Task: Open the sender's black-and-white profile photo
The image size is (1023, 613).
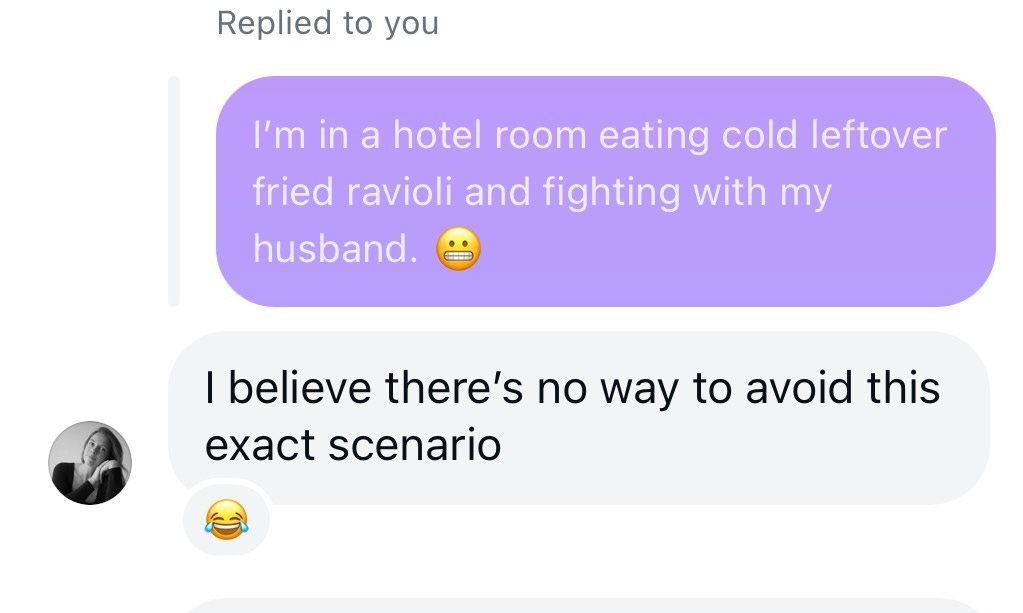Action: (90, 462)
